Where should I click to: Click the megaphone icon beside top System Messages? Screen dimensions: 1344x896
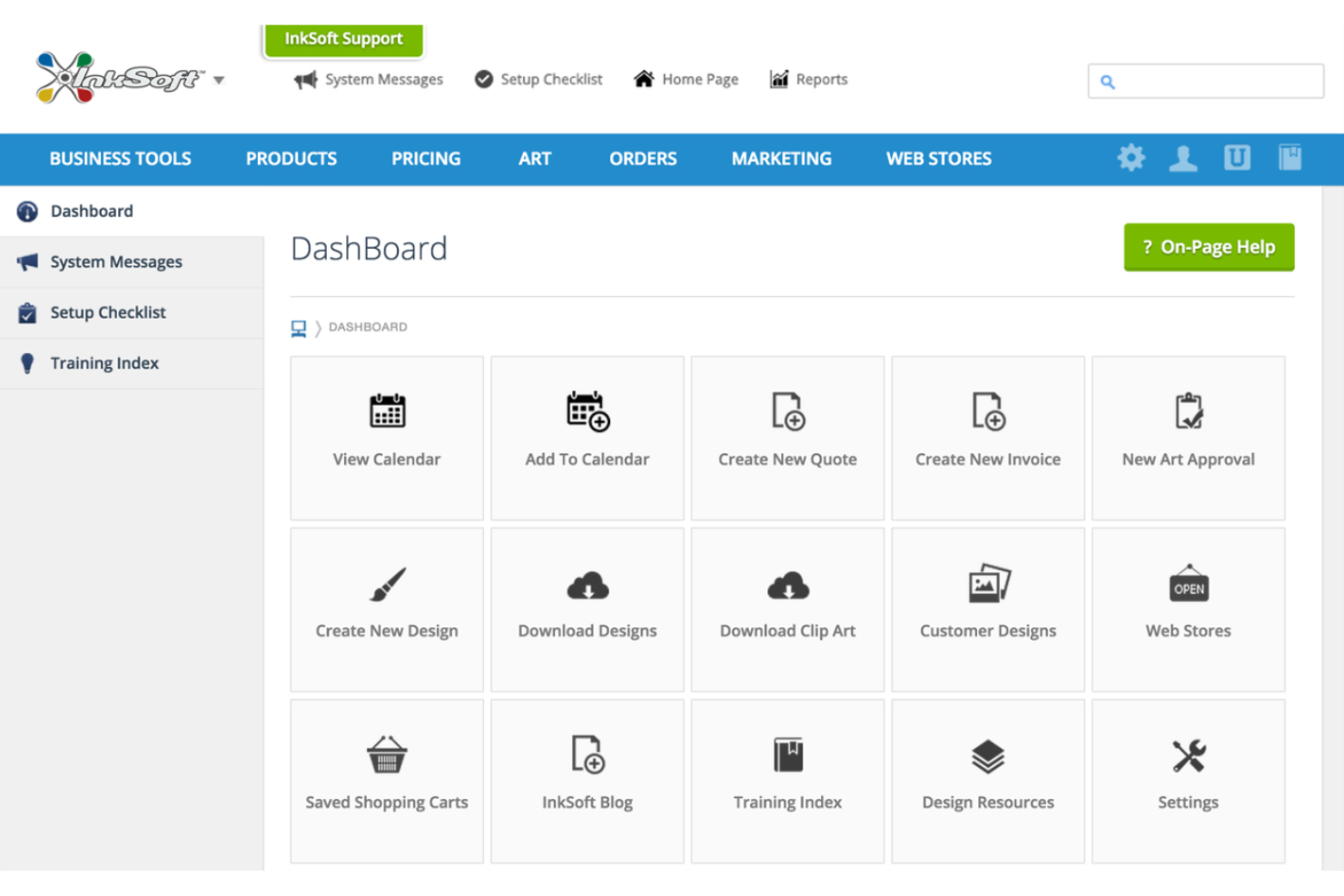click(306, 80)
